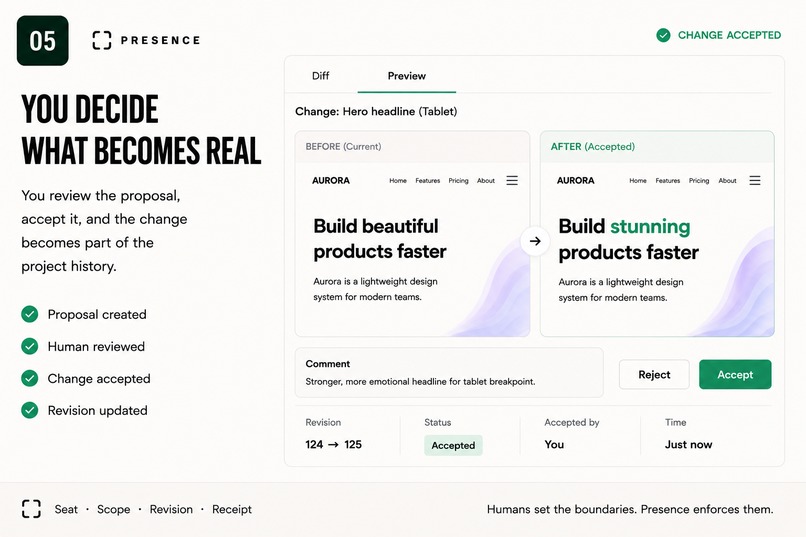Reject the proposed change

pyautogui.click(x=654, y=375)
